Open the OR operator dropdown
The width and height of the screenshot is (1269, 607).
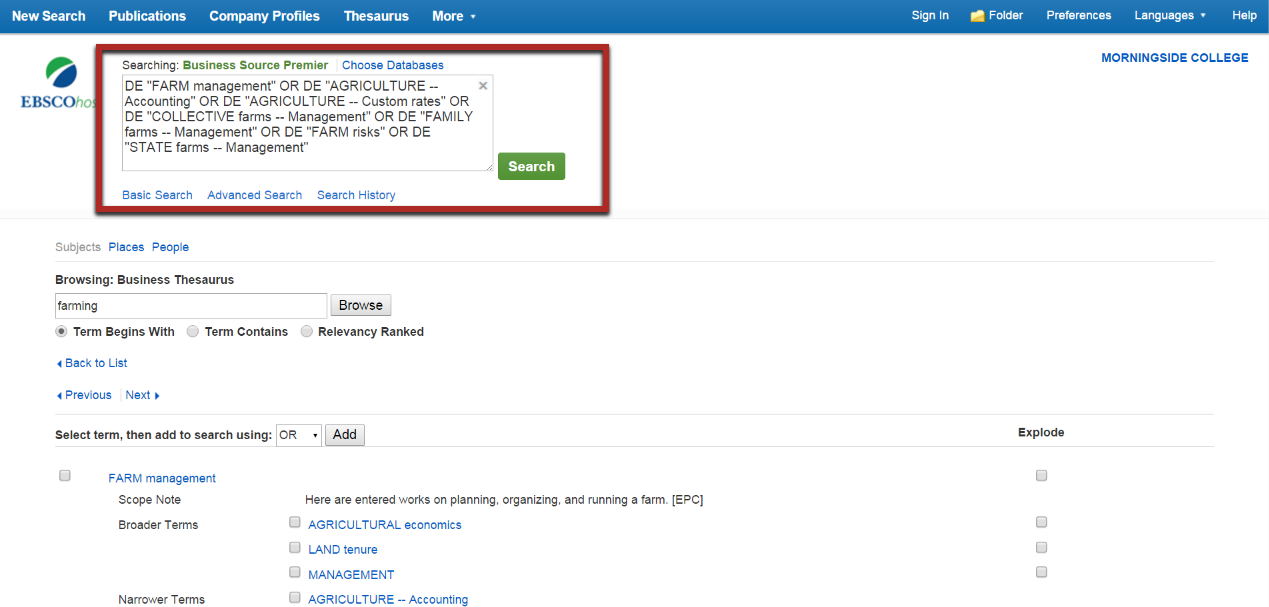tap(299, 435)
